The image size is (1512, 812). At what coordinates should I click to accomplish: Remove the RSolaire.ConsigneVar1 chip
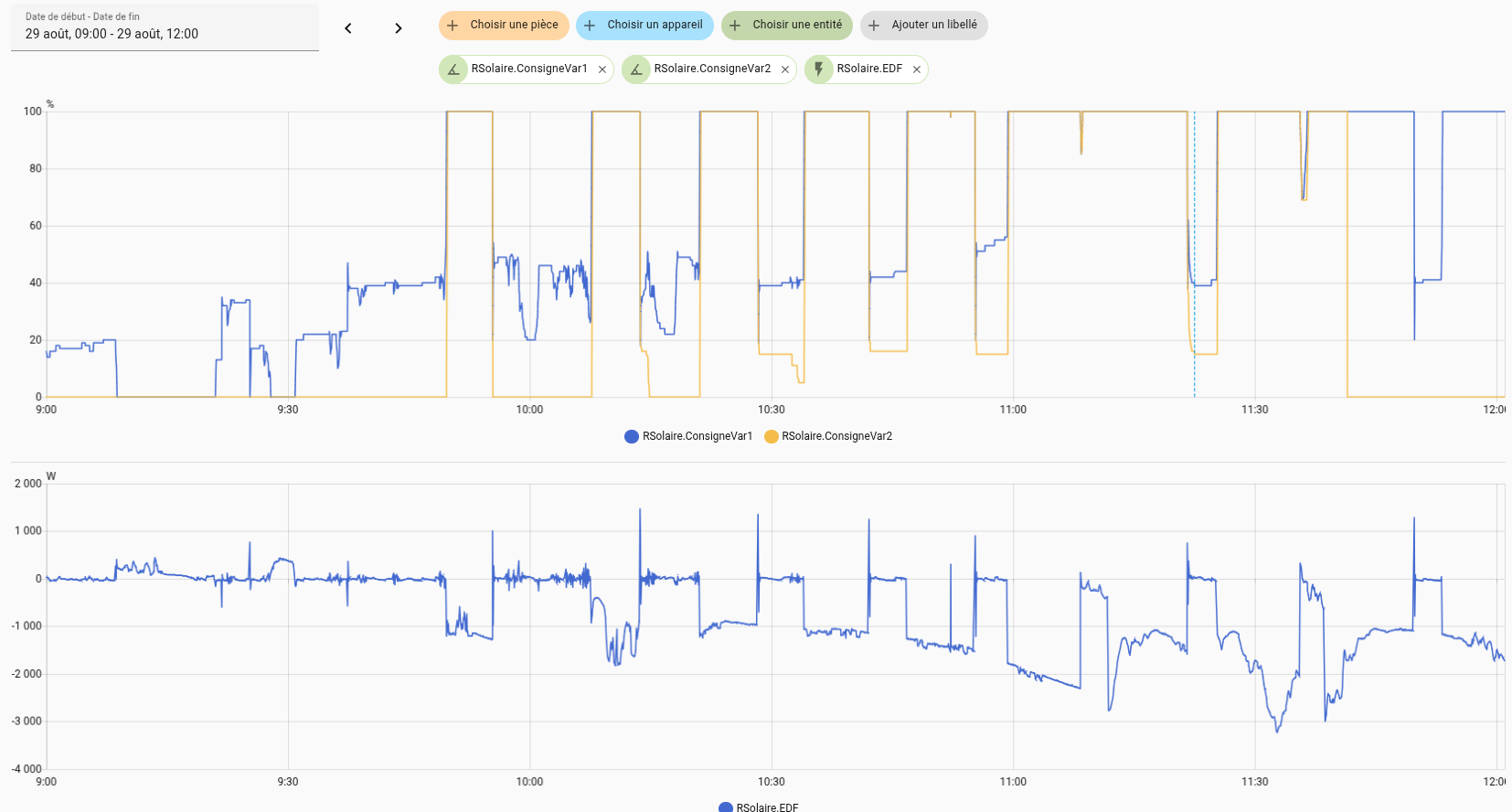pyautogui.click(x=602, y=69)
